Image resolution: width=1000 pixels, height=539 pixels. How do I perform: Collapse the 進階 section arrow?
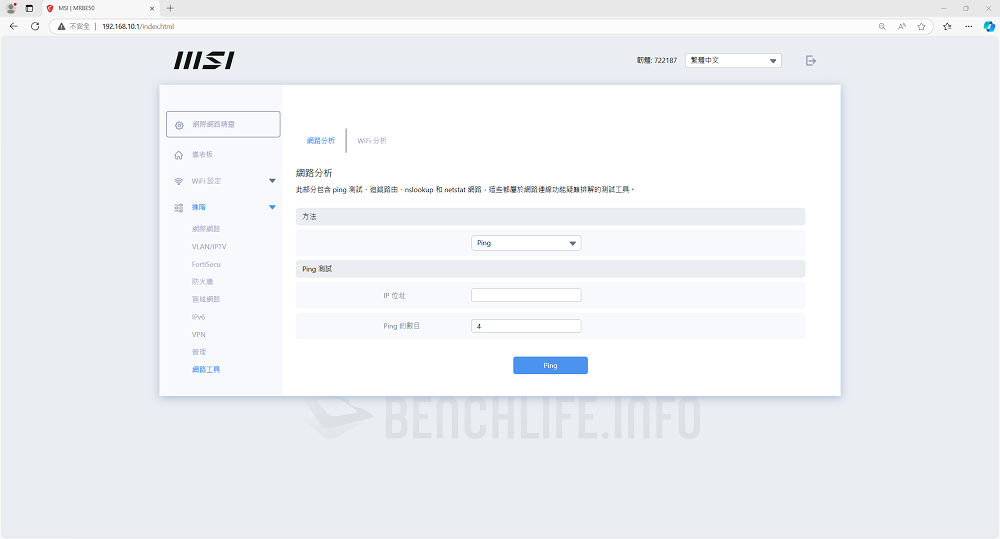pos(272,208)
